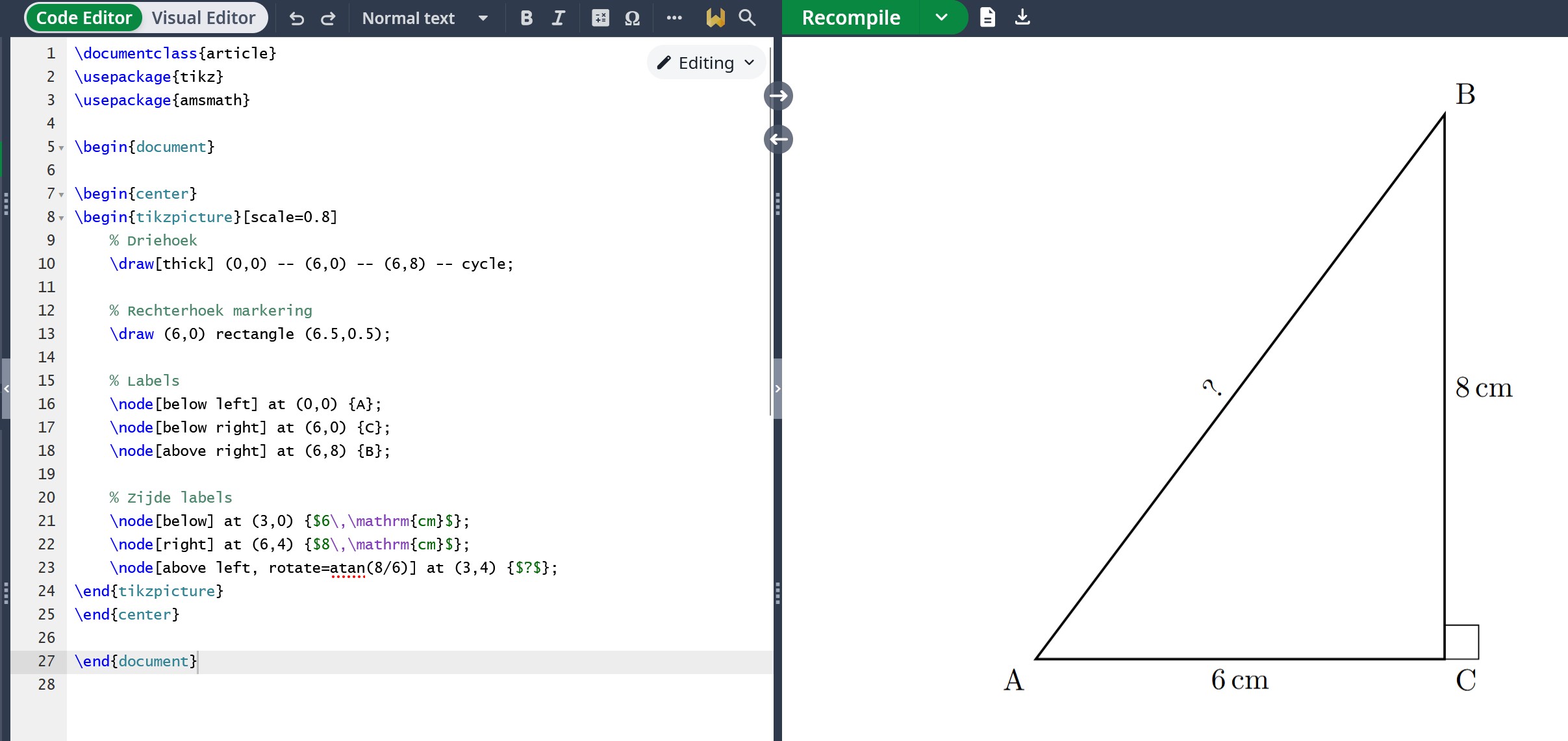Click the '% Rechterhoek markering' comment
Image resolution: width=1568 pixels, height=741 pixels.
[x=210, y=310]
